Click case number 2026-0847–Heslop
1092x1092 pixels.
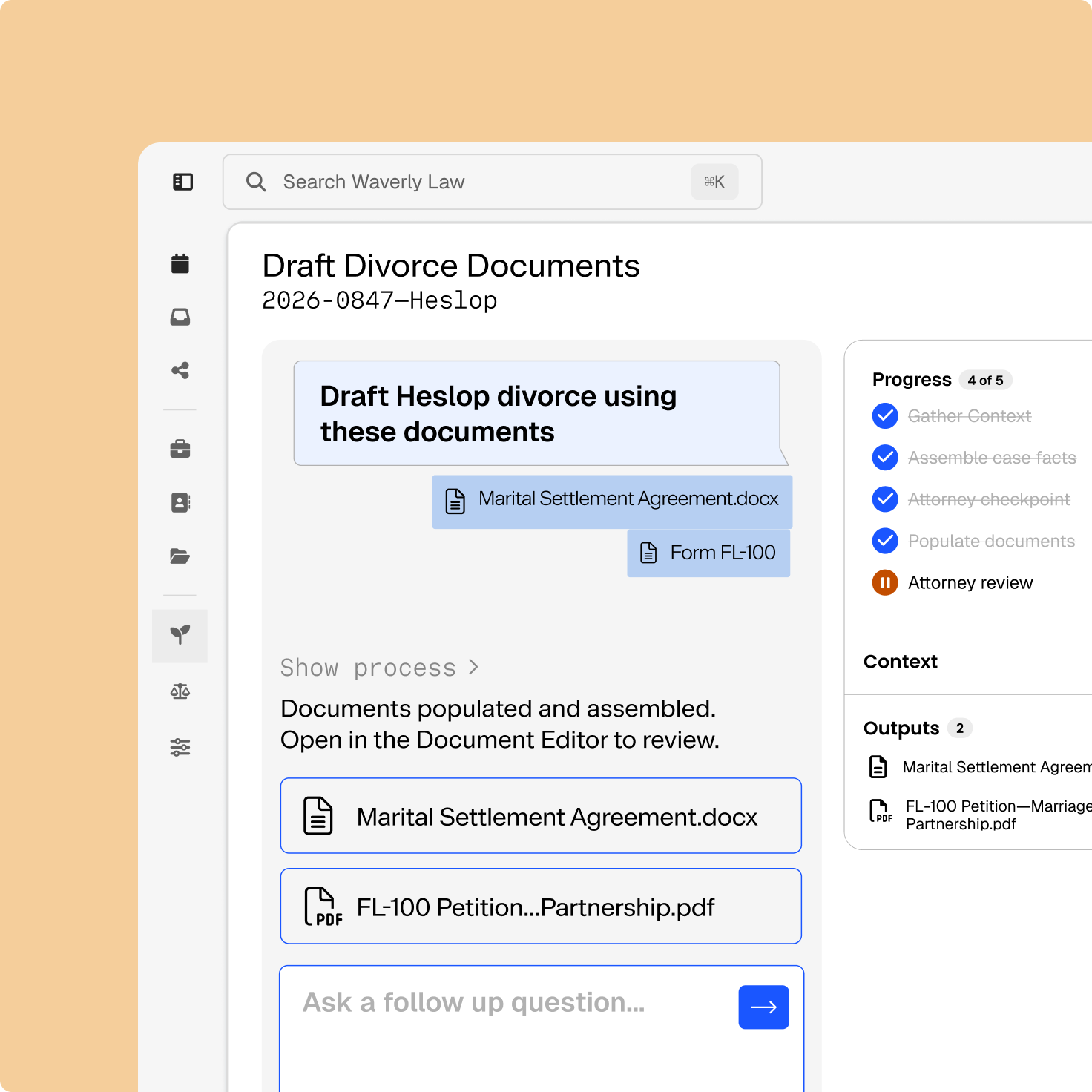tap(380, 300)
